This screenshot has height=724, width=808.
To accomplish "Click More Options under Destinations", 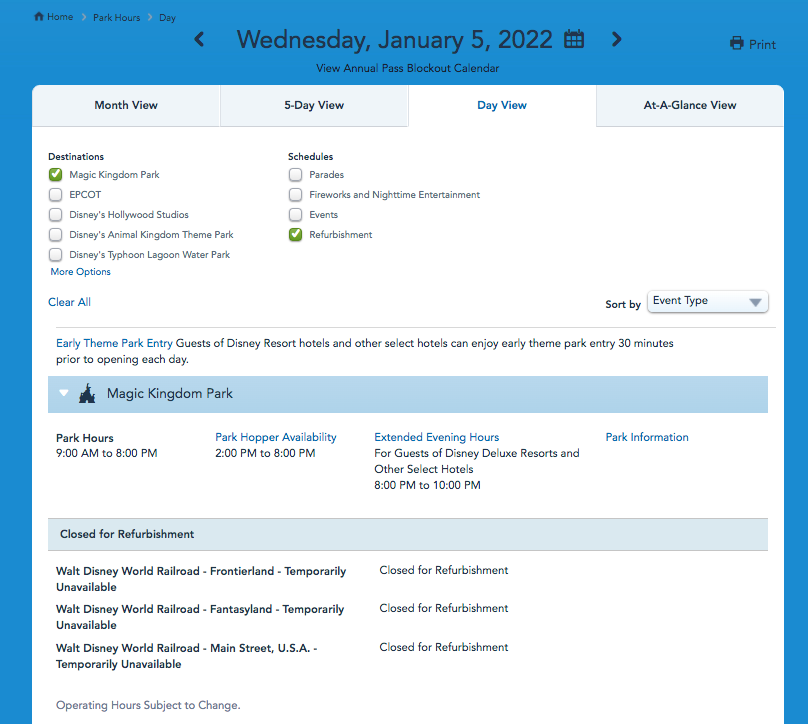I will point(80,272).
